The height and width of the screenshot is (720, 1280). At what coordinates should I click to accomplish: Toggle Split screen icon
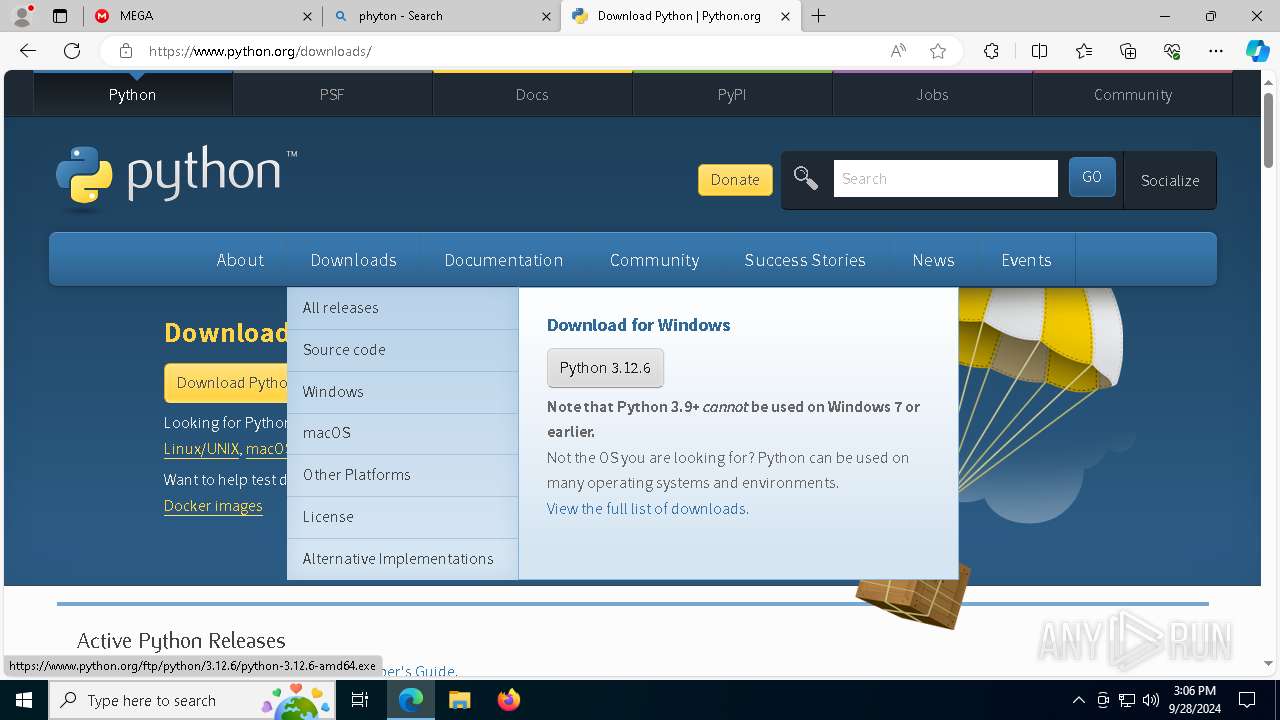coord(1039,51)
